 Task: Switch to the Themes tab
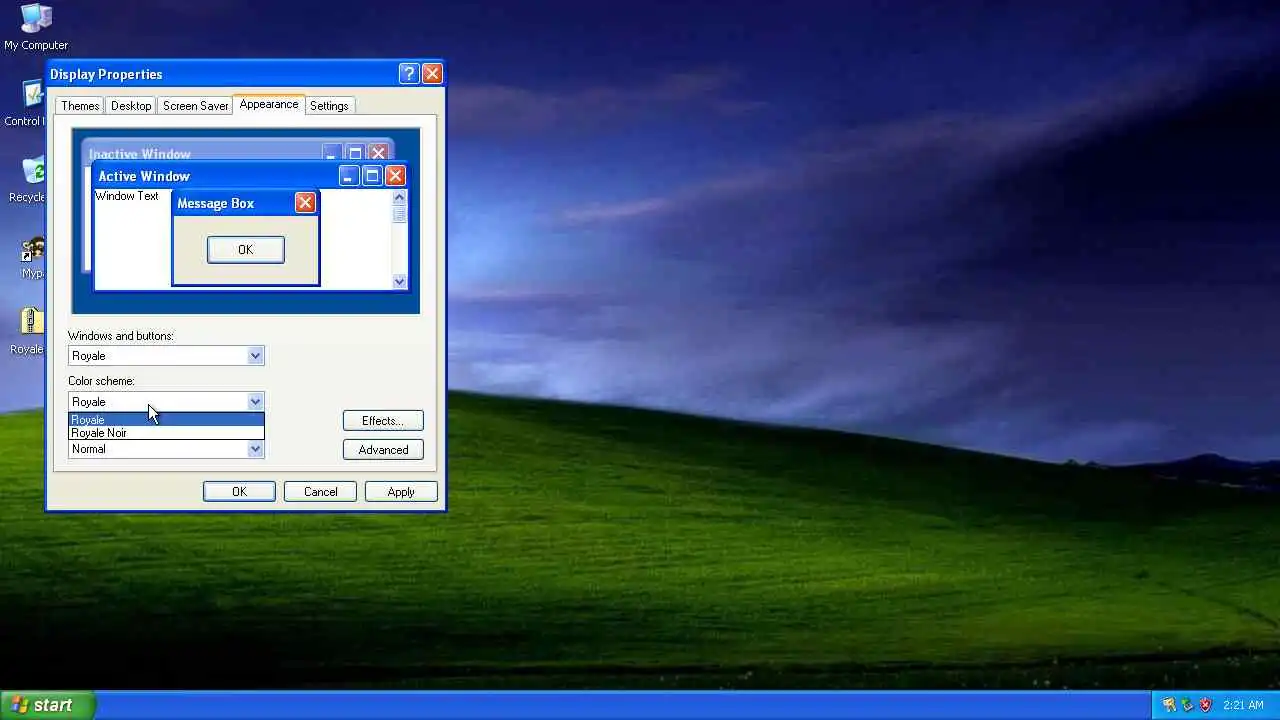point(80,106)
